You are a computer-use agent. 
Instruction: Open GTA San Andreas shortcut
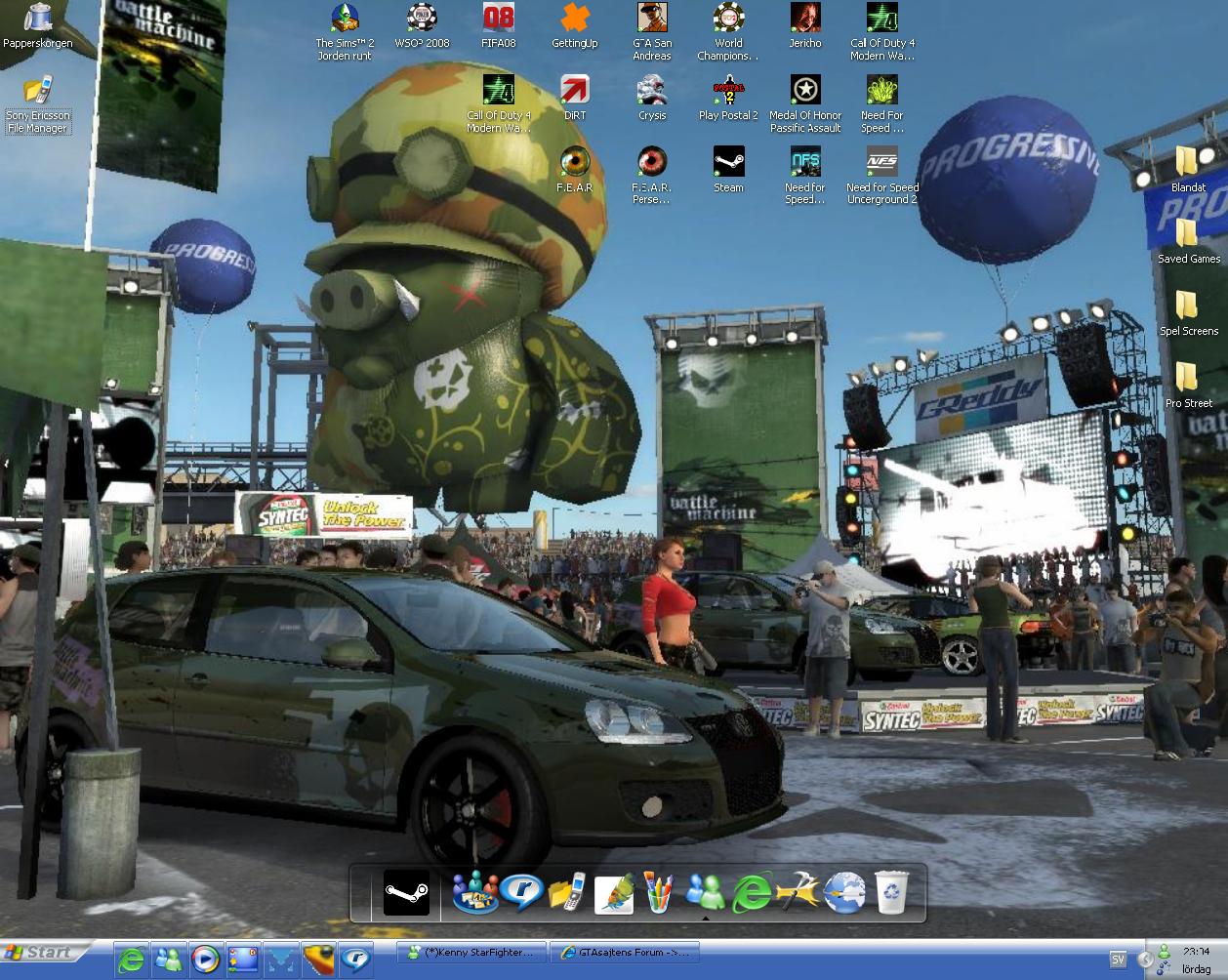point(652,19)
